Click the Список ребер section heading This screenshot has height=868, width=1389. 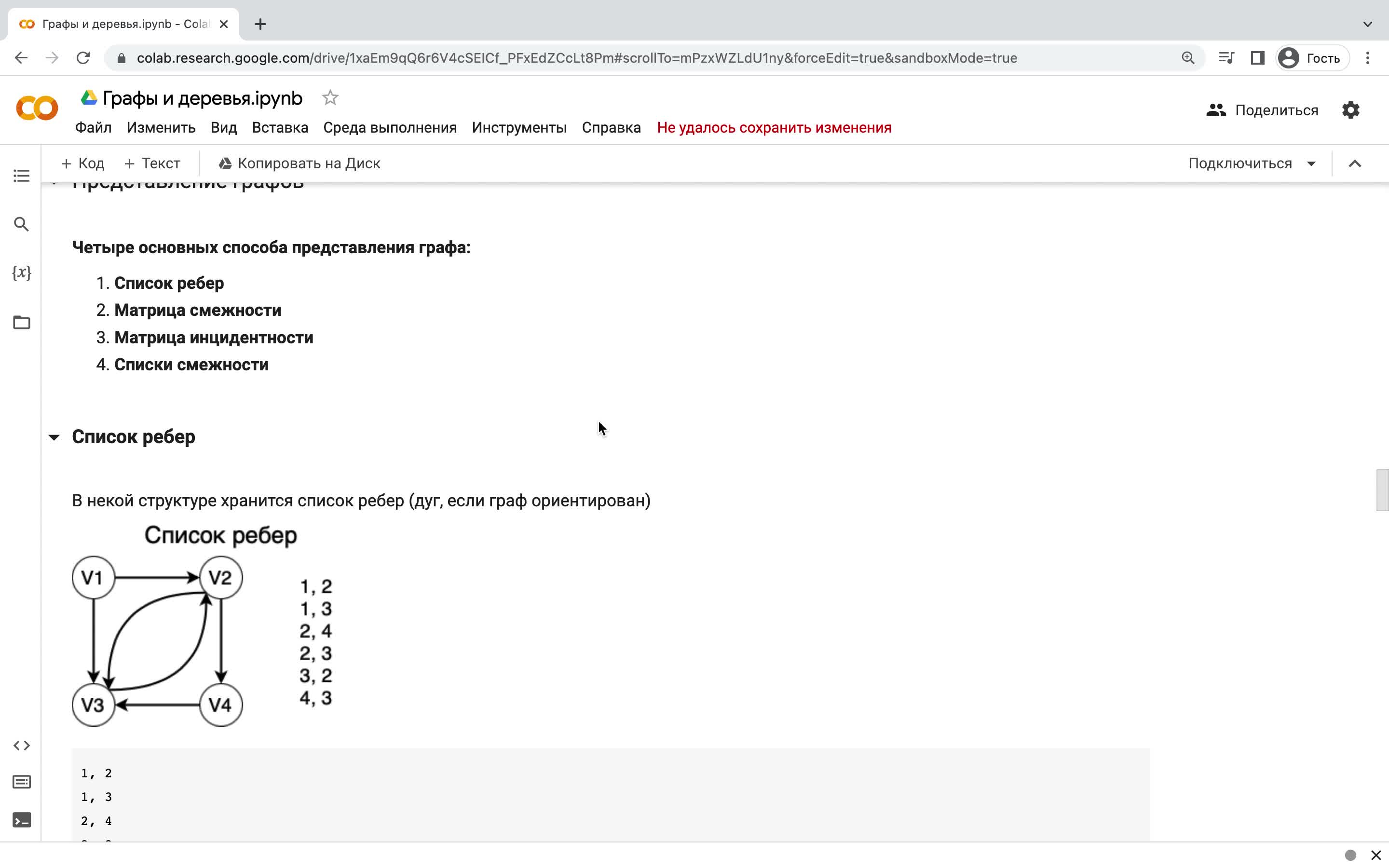133,437
